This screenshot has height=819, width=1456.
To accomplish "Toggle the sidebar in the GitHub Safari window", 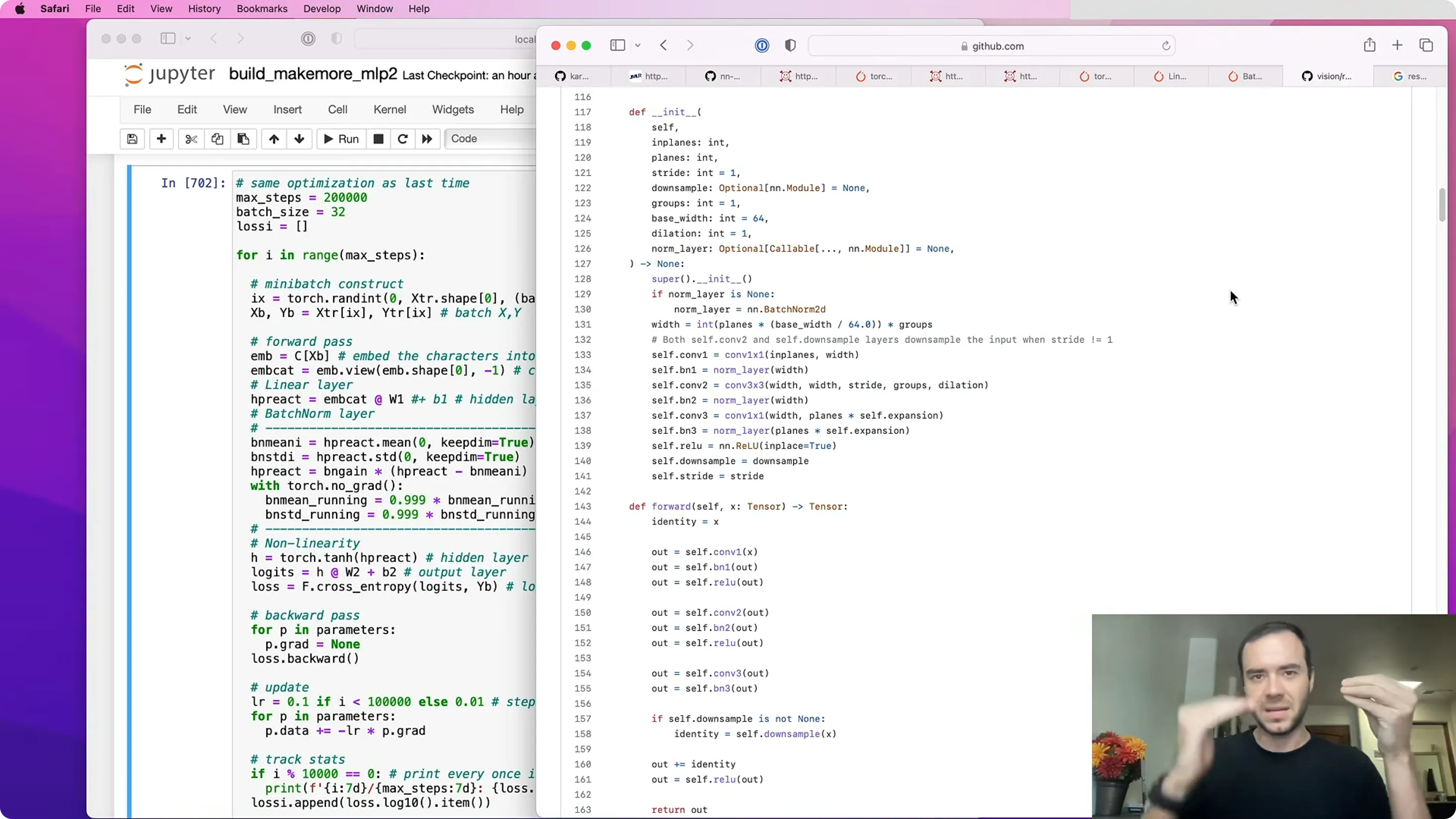I will coord(617,45).
